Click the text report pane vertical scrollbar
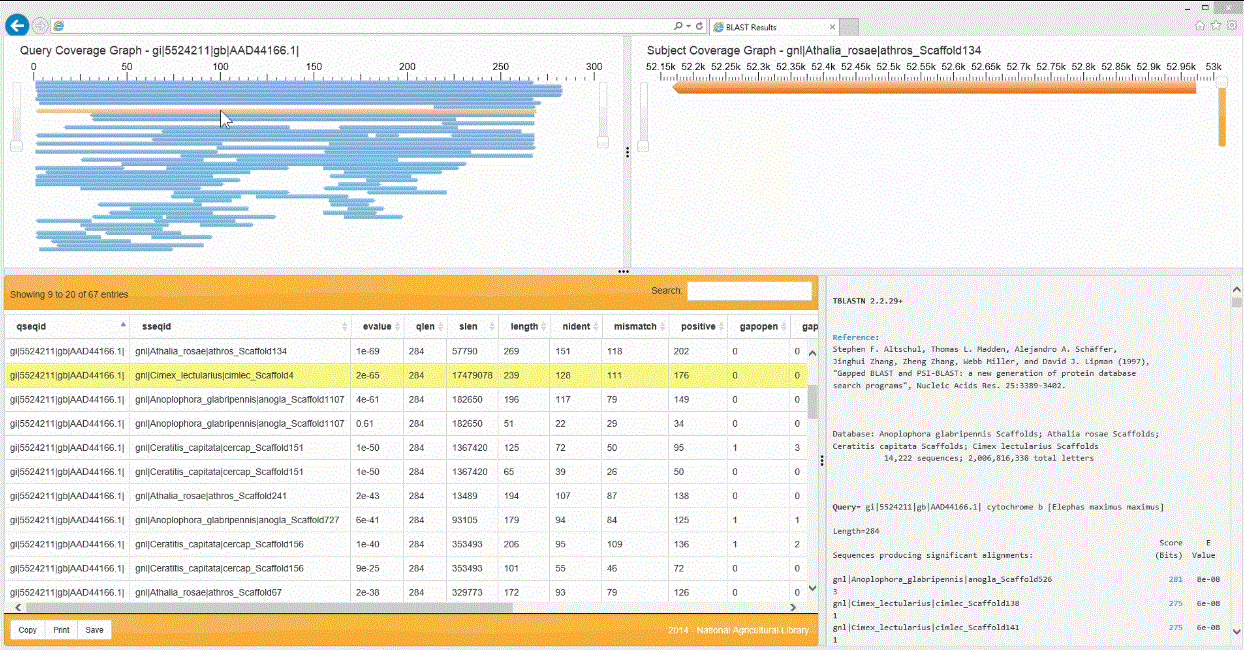This screenshot has height=650, width=1244. (x=1236, y=303)
